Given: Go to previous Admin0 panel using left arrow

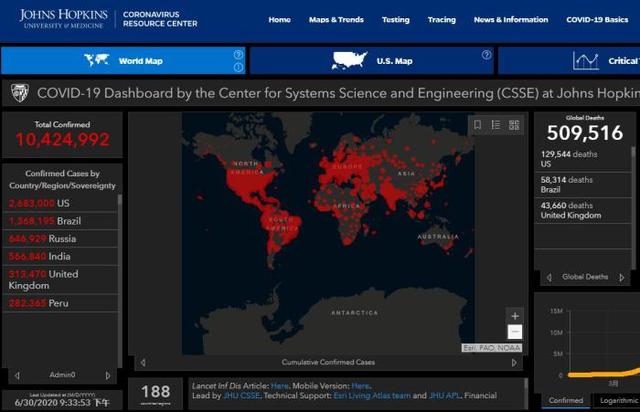Looking at the screenshot, I should point(17,375).
